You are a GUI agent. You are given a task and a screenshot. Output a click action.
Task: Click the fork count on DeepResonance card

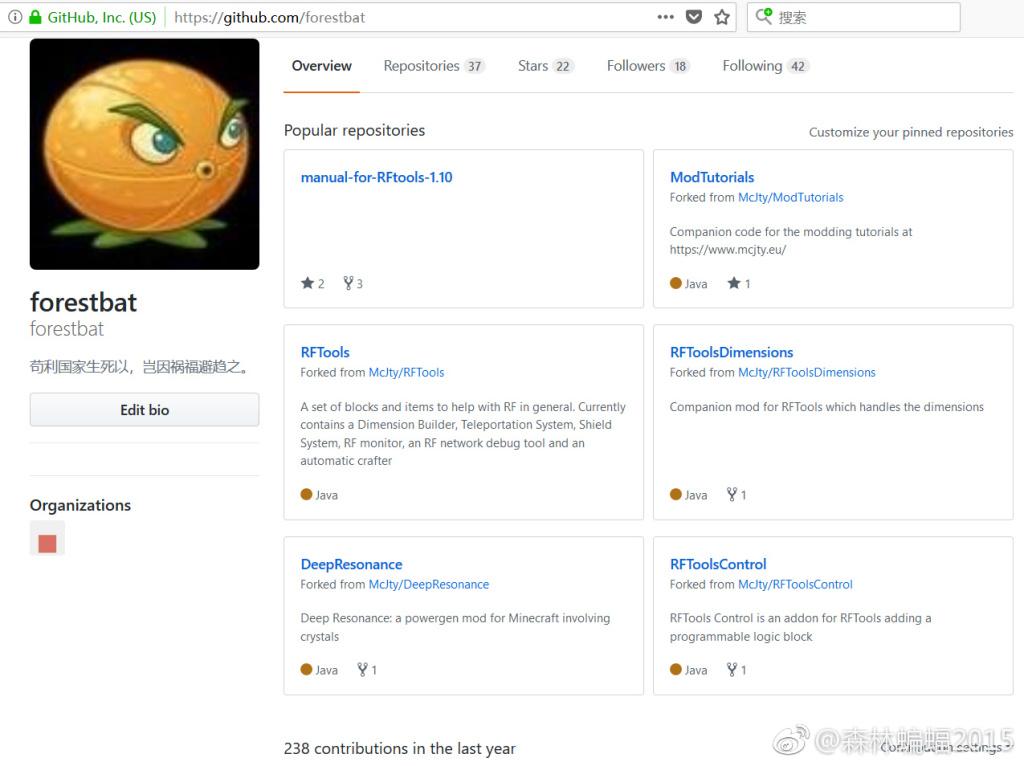(367, 670)
